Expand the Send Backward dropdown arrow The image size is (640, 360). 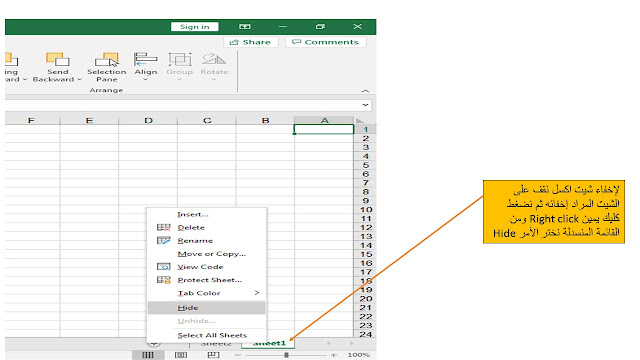[x=79, y=80]
